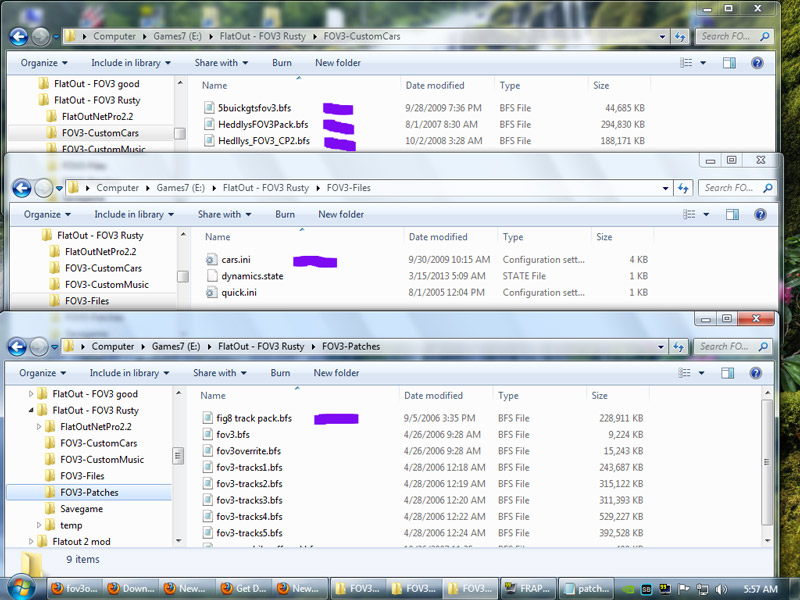Change view icon in FOV3-CustomCars window
800x600 pixels.
tap(686, 63)
